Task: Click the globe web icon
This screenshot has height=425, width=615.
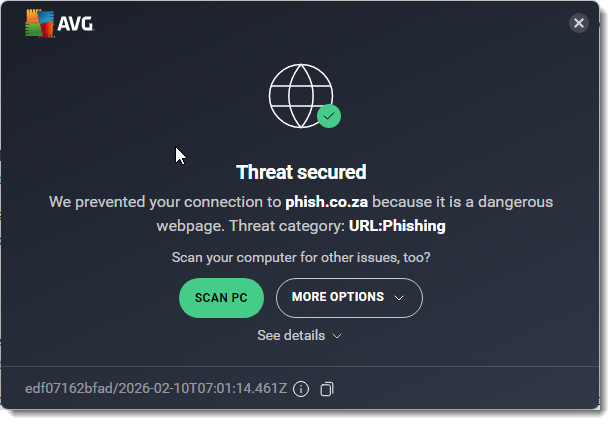Action: [297, 95]
